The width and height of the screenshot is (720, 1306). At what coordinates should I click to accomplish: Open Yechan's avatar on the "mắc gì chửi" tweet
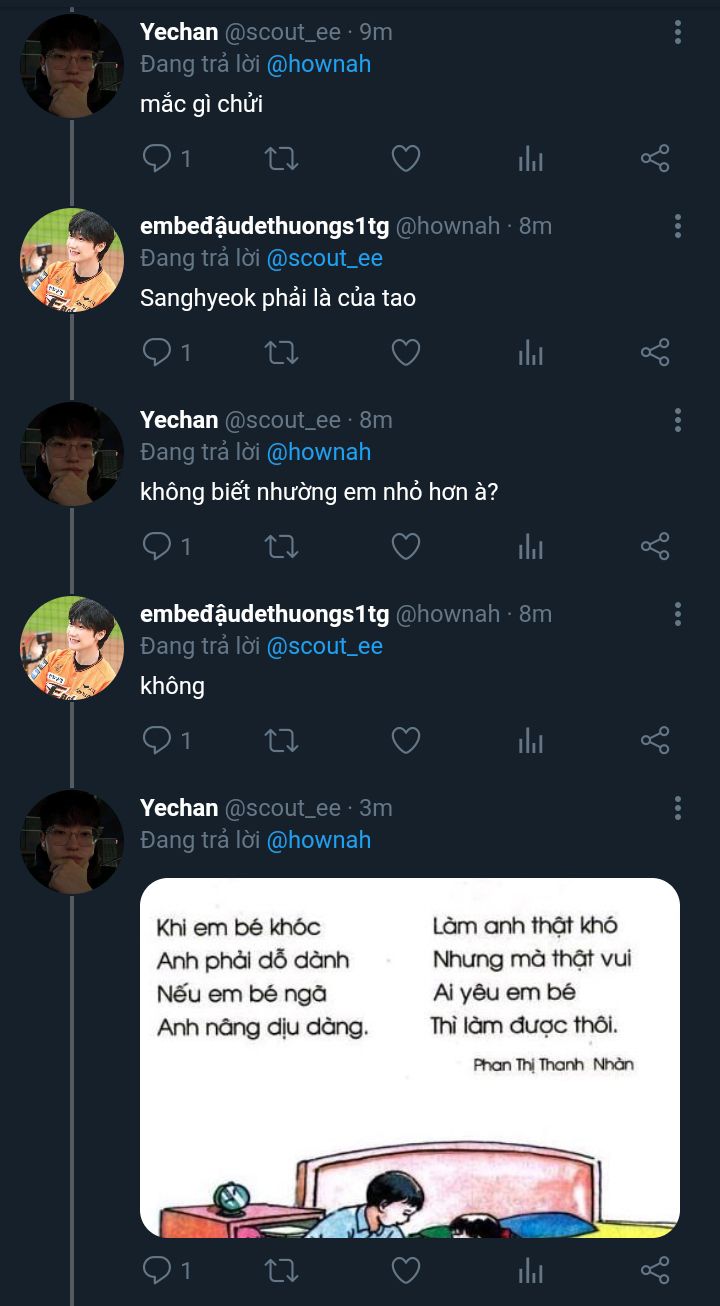(72, 66)
